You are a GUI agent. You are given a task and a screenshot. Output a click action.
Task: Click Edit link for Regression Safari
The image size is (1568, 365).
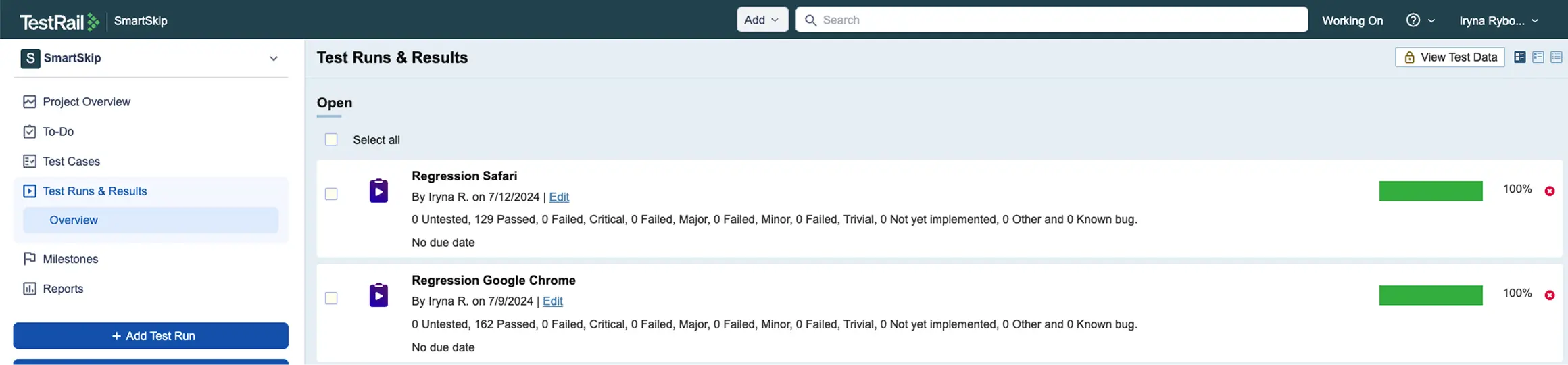559,197
